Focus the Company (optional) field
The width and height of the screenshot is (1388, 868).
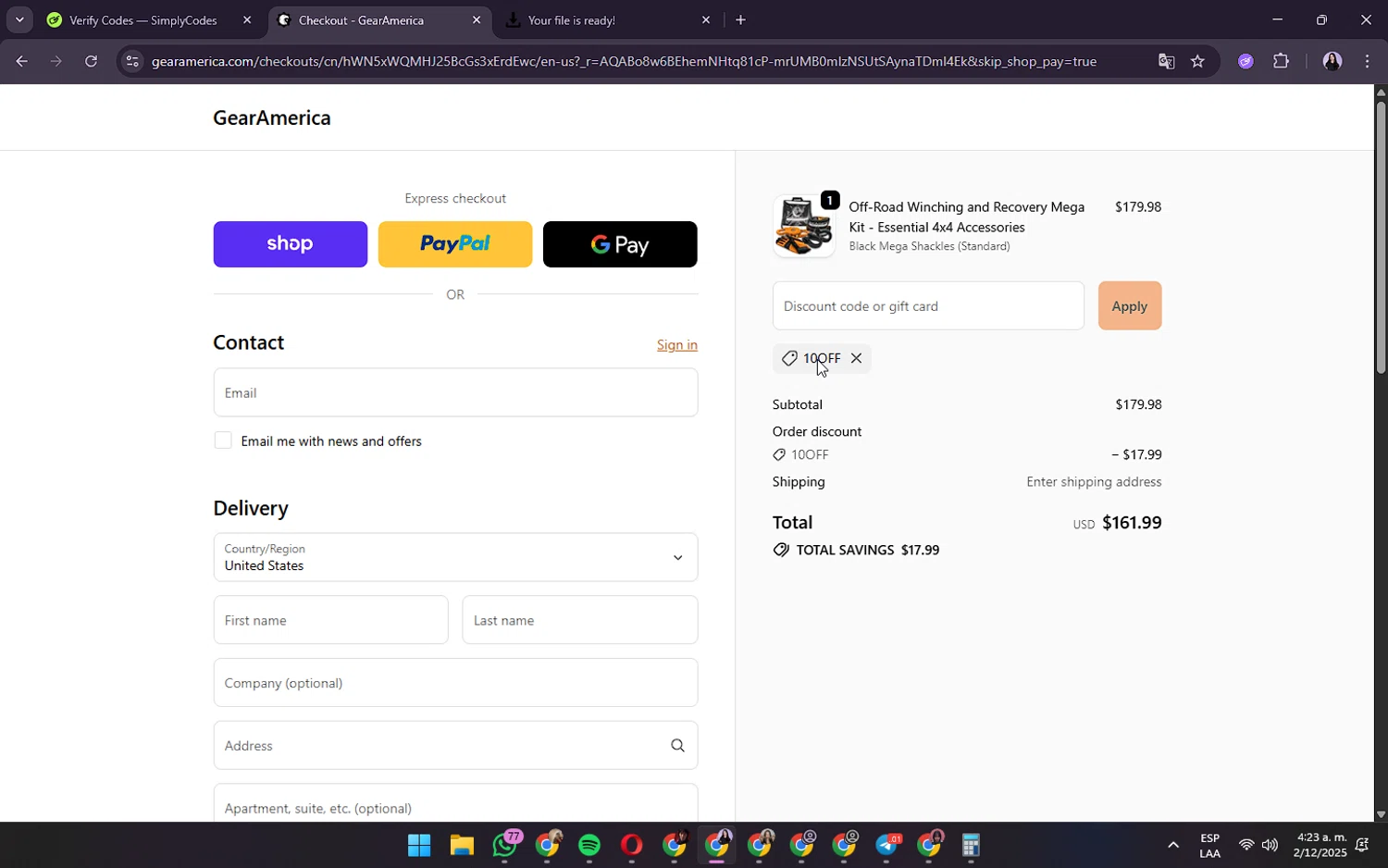455,683
